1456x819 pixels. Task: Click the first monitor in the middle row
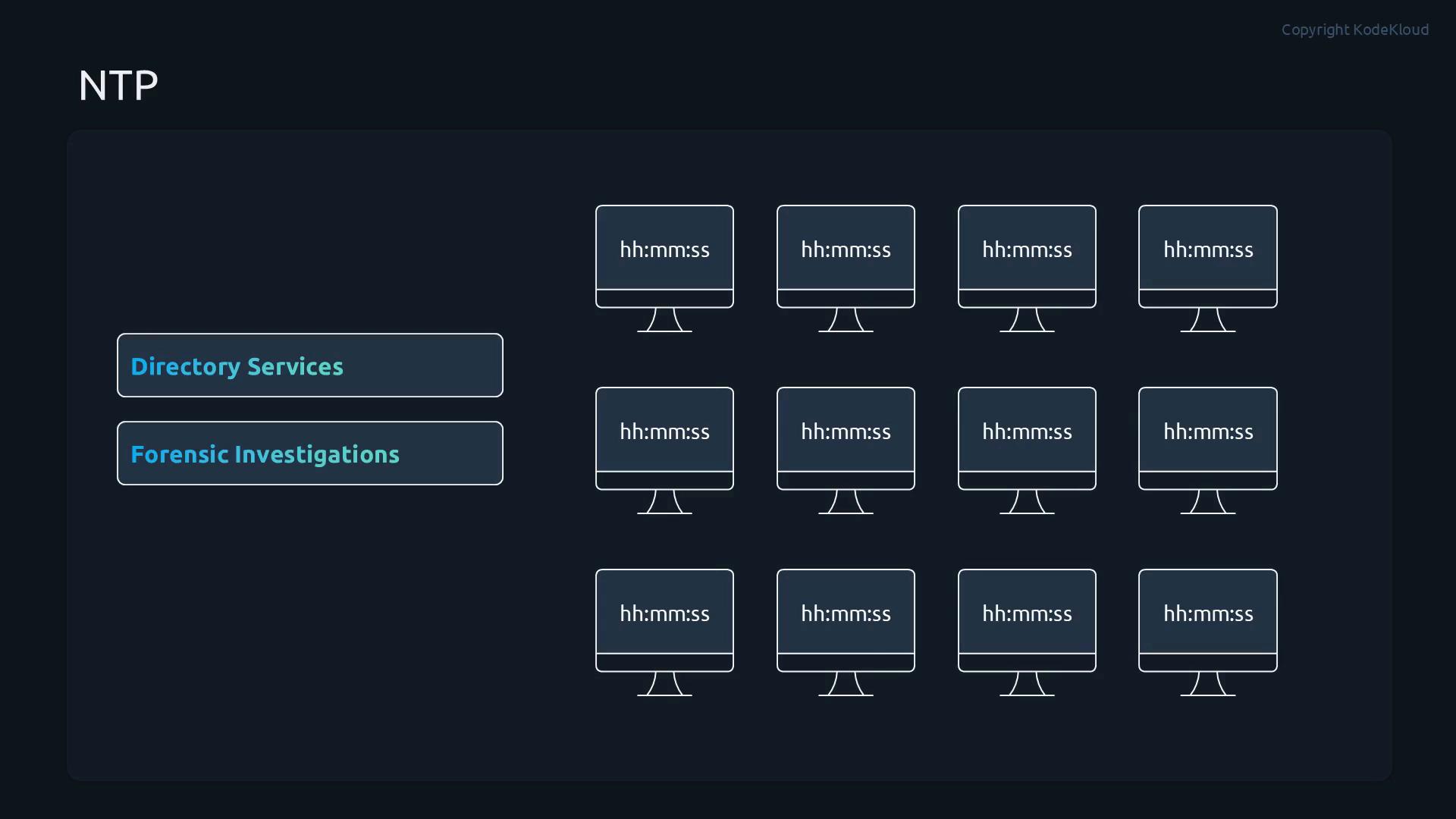coord(664,450)
